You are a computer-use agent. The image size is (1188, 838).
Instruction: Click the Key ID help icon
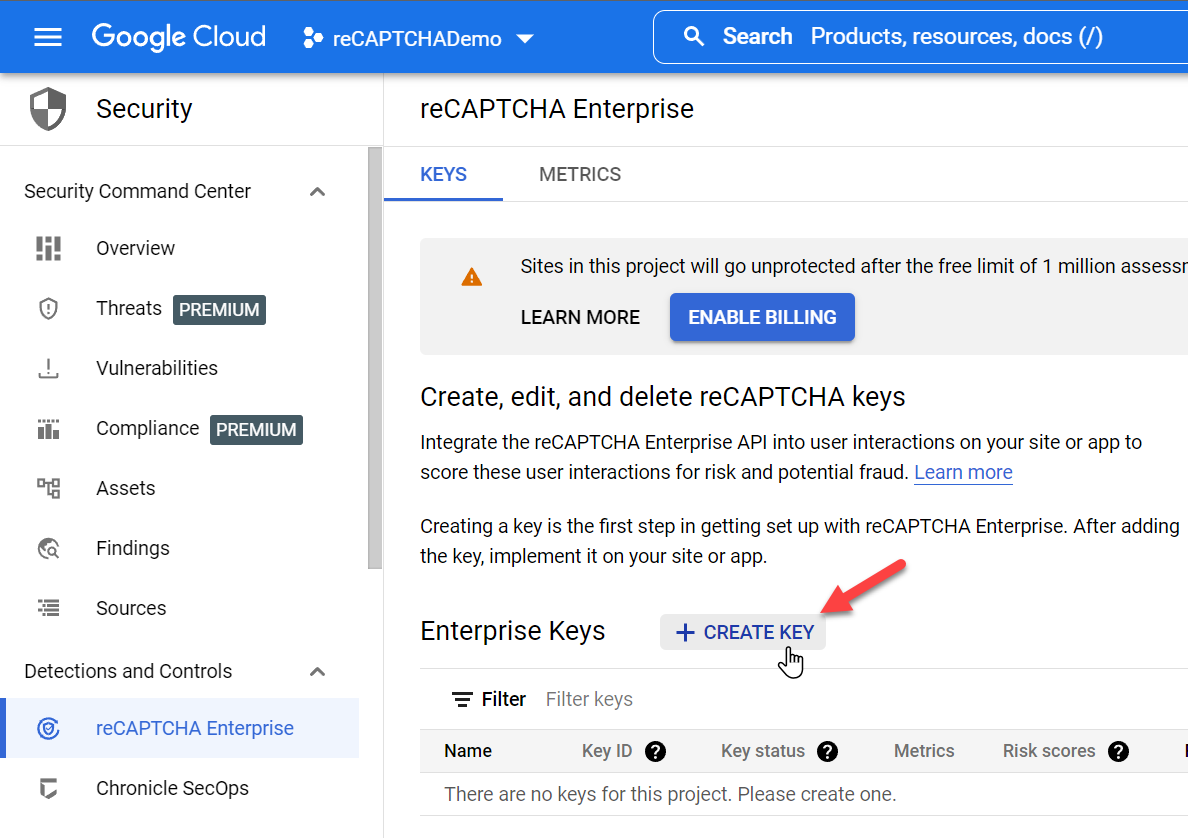(x=655, y=752)
